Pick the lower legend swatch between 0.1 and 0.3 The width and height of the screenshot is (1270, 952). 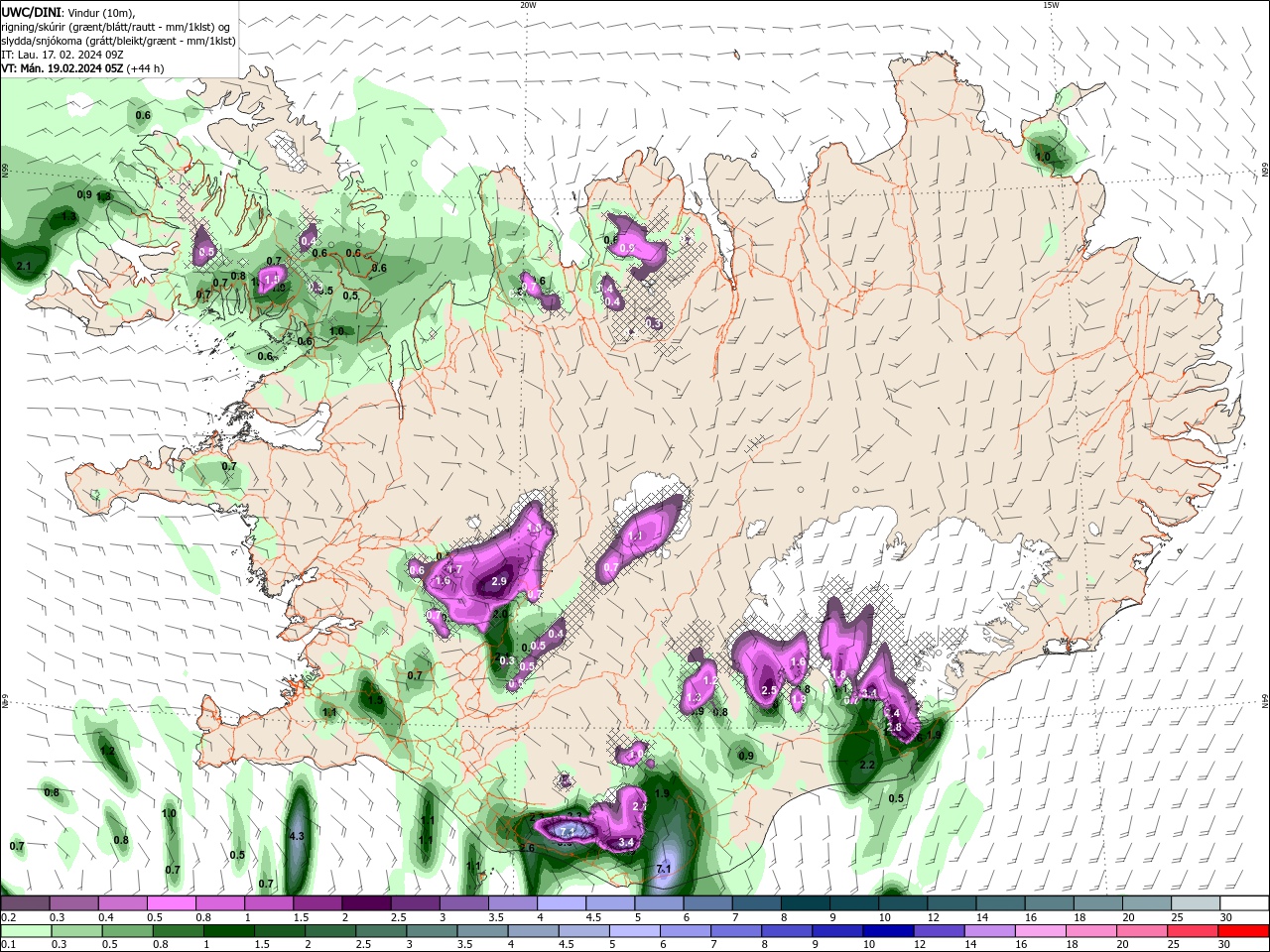pyautogui.click(x=27, y=930)
